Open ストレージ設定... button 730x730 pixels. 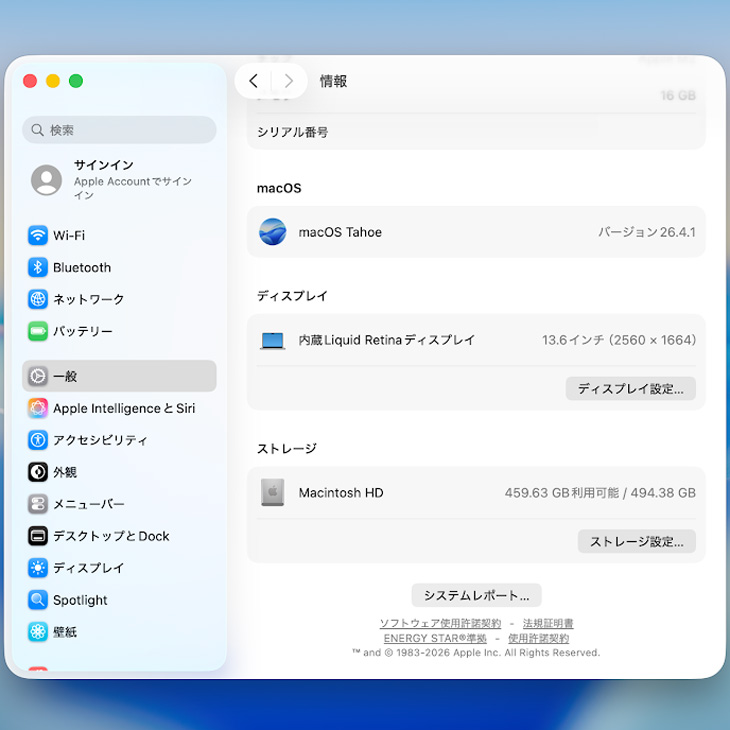[636, 542]
